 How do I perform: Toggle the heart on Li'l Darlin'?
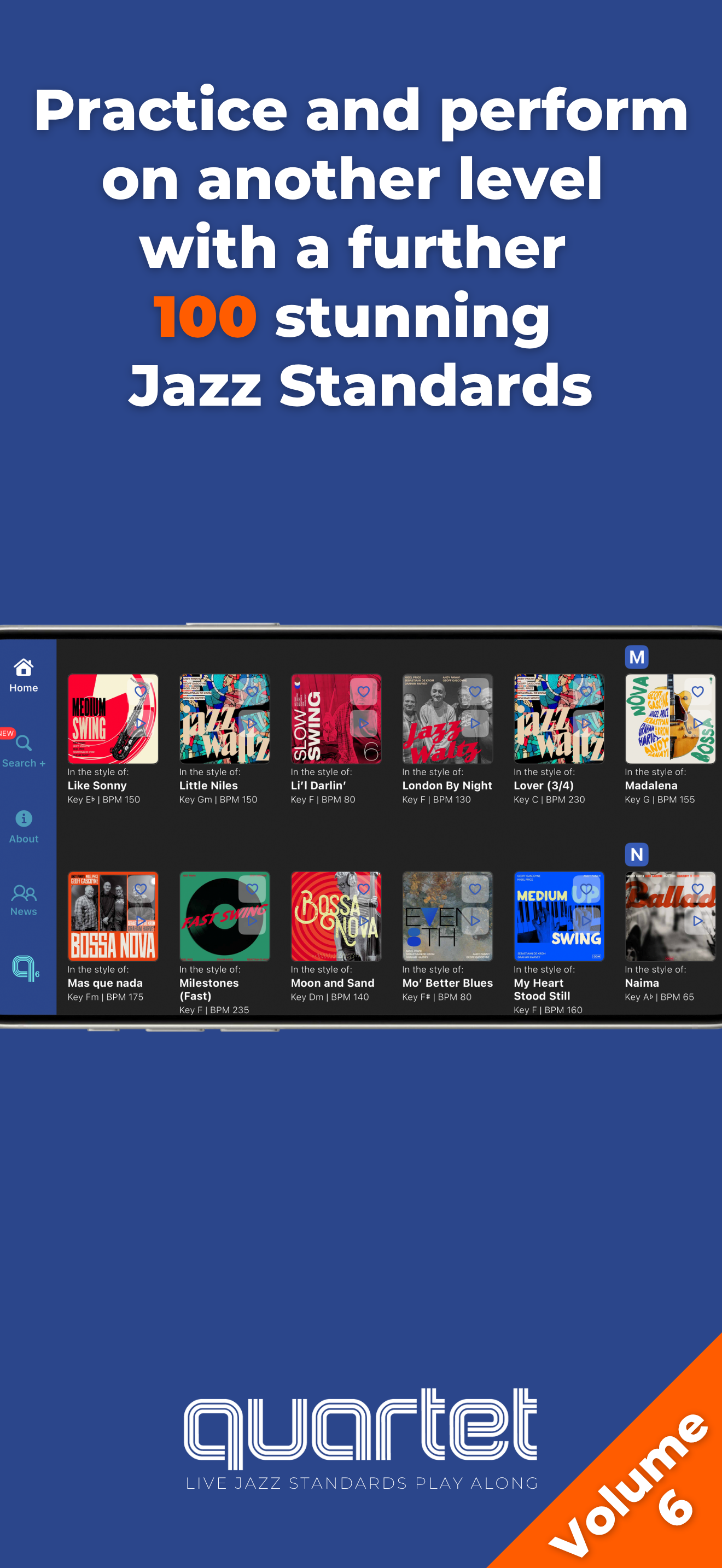[x=363, y=692]
